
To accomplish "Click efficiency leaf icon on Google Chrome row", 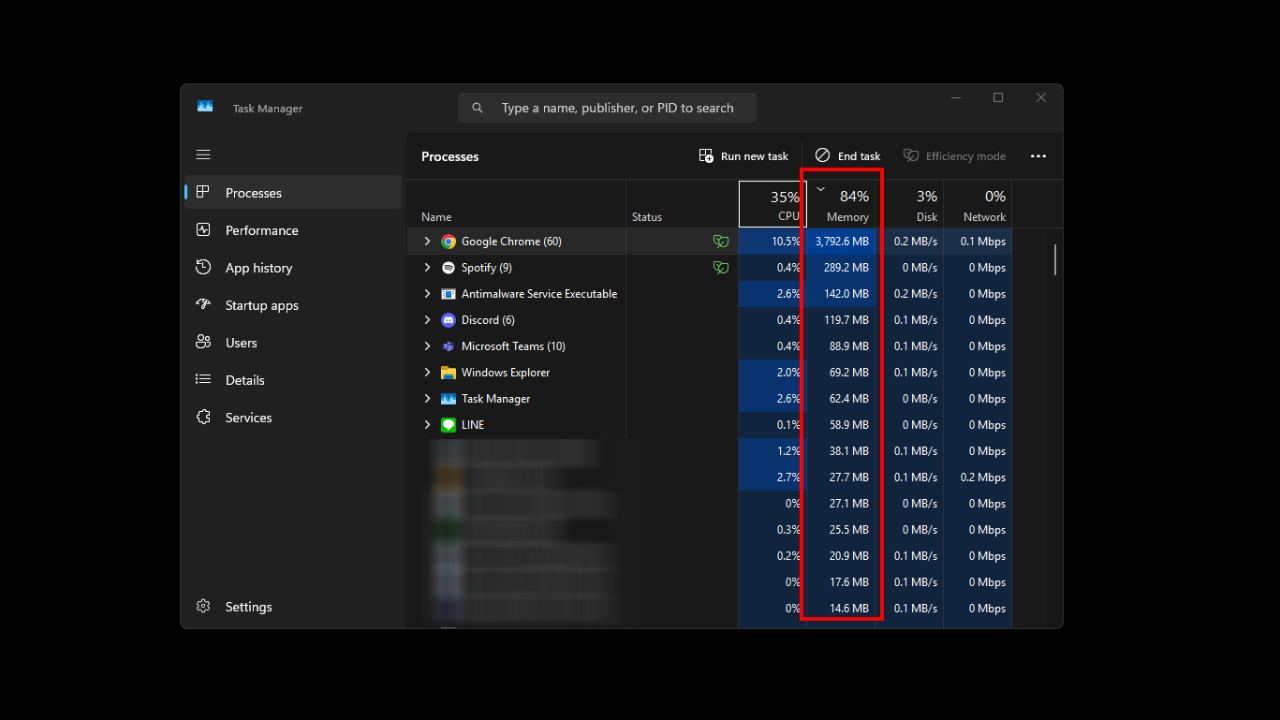I will [x=720, y=241].
